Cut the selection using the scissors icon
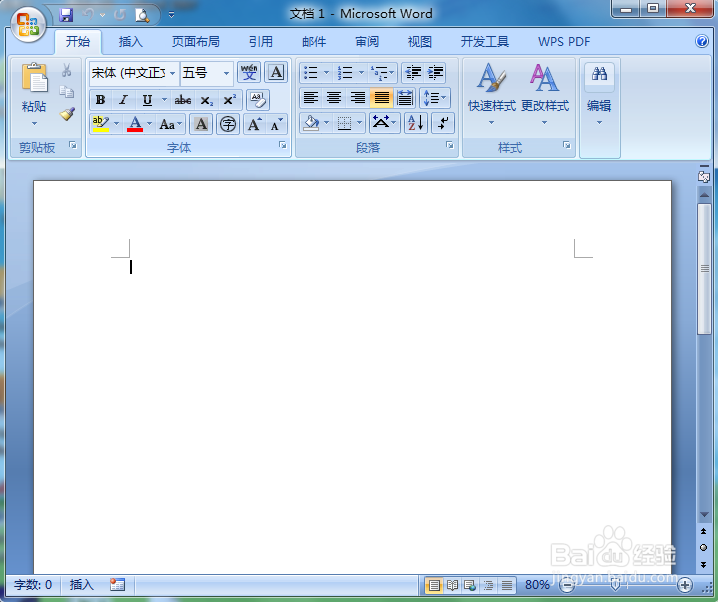The height and width of the screenshot is (602, 718). (67, 70)
